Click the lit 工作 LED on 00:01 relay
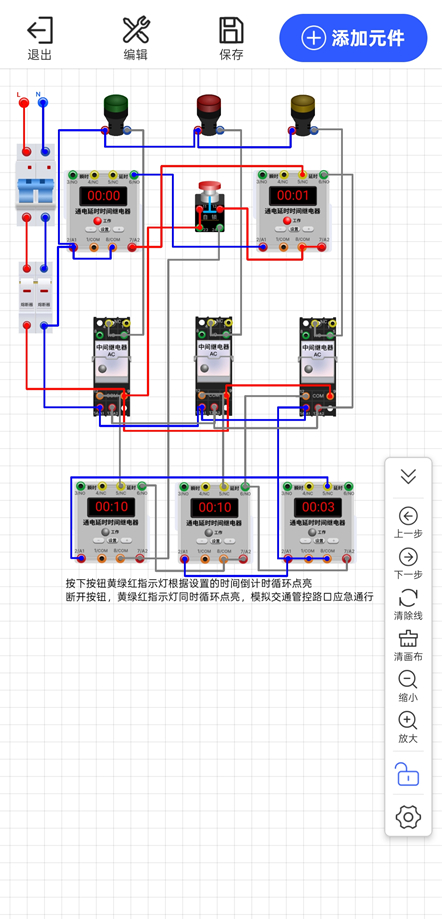This screenshot has height=919, width=445. [287, 220]
